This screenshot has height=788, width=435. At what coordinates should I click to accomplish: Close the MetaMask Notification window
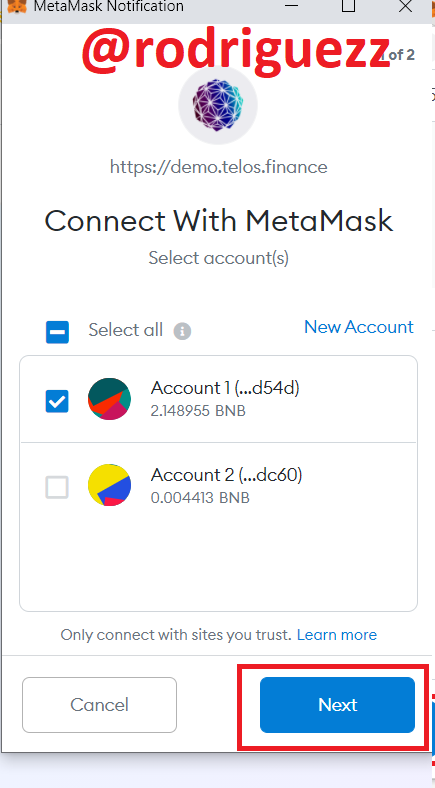pyautogui.click(x=405, y=6)
